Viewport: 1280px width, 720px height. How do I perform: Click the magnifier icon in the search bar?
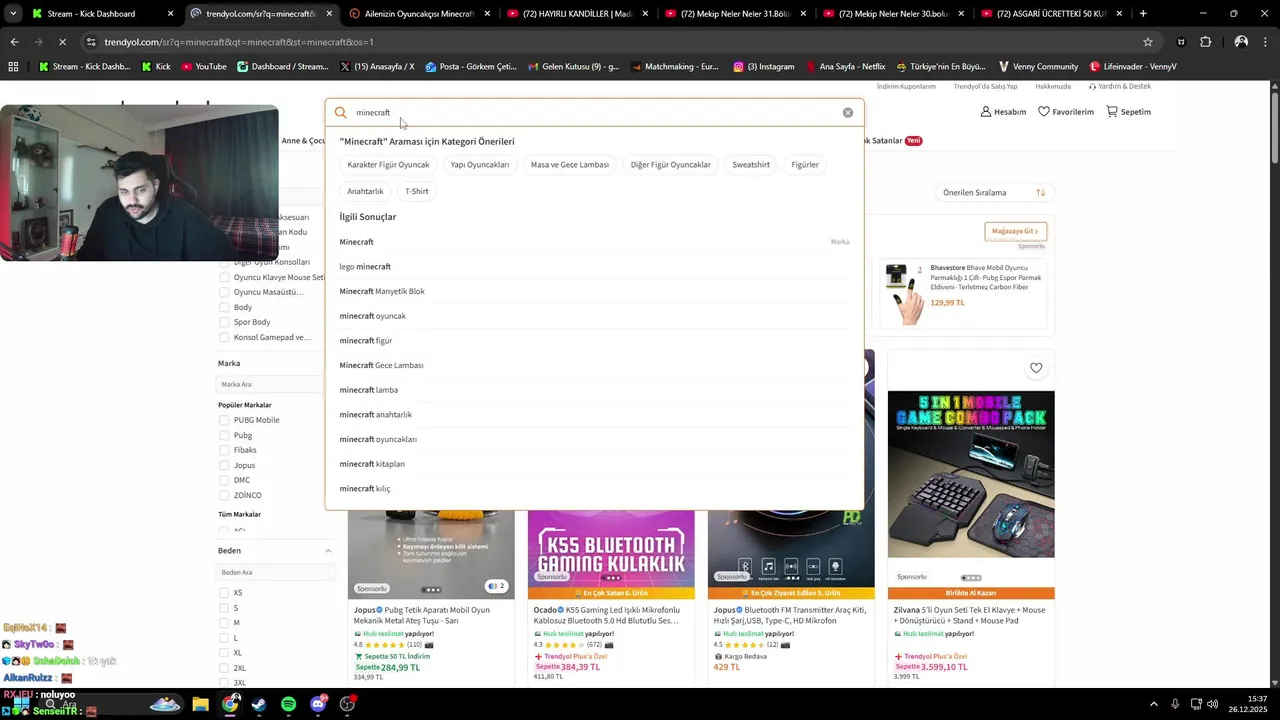[340, 113]
